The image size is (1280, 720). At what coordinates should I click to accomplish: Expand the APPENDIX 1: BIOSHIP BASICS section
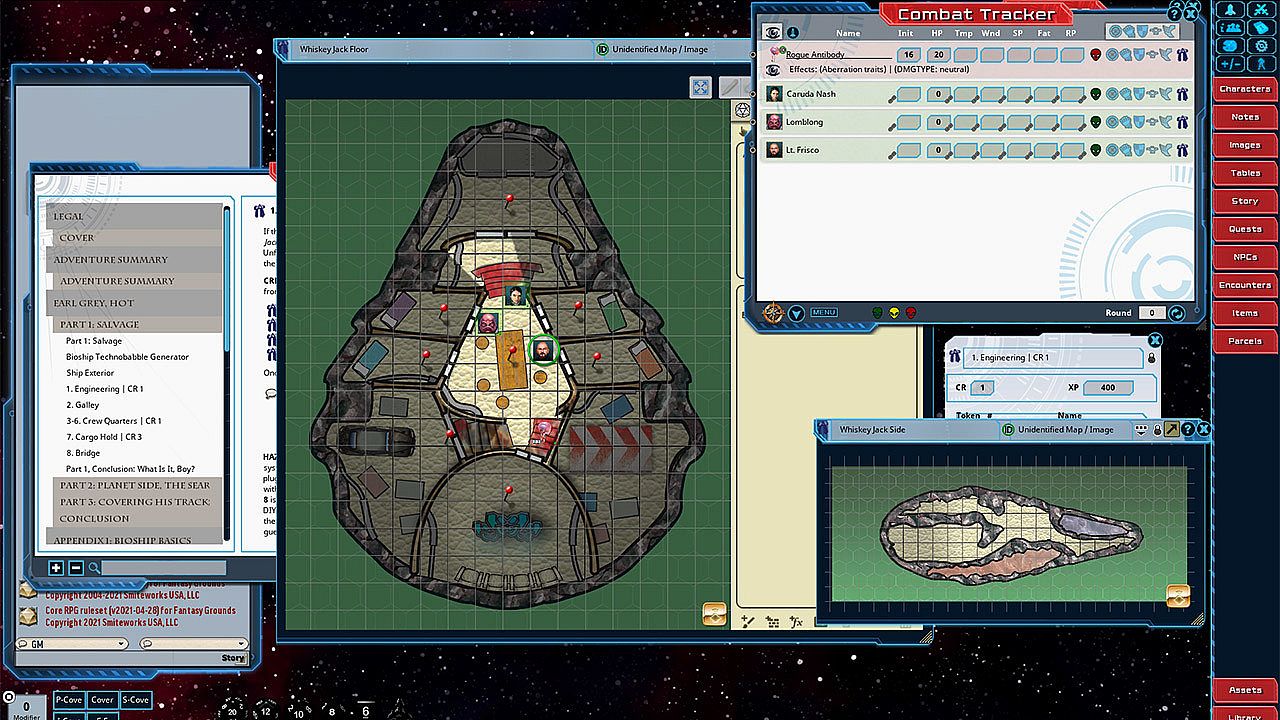point(134,541)
